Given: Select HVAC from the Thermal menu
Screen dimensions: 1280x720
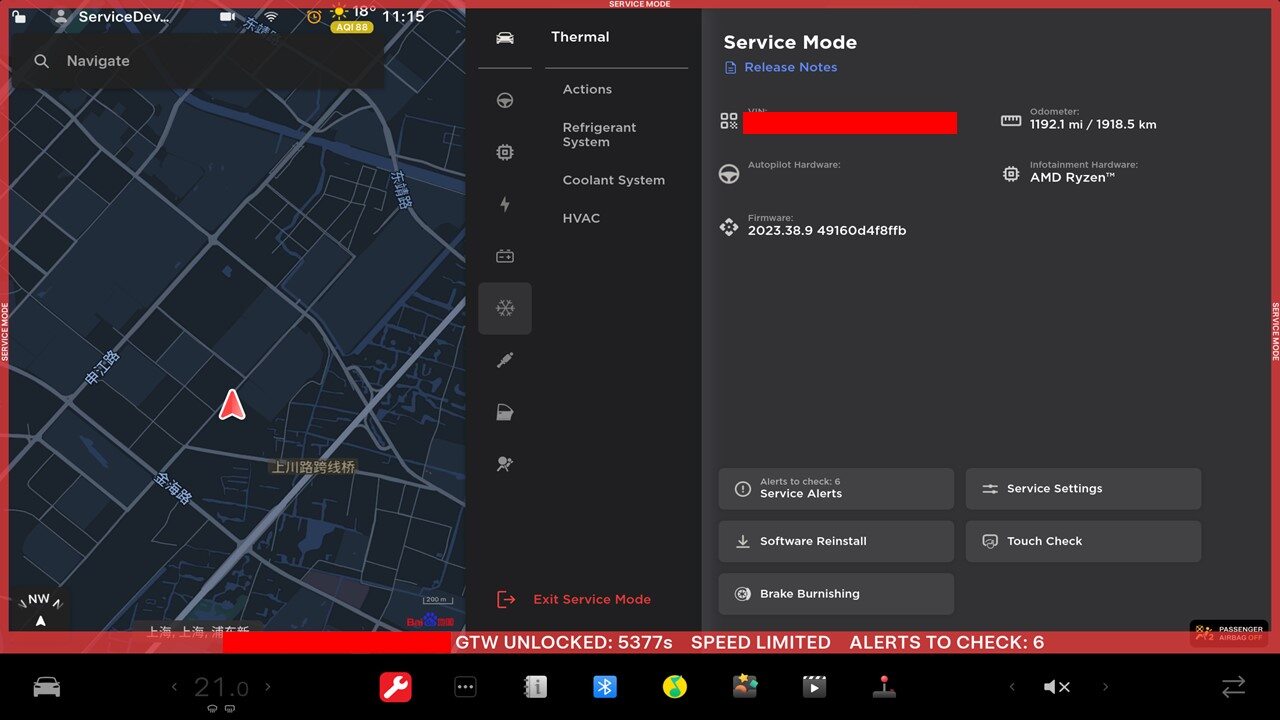Looking at the screenshot, I should [x=581, y=218].
